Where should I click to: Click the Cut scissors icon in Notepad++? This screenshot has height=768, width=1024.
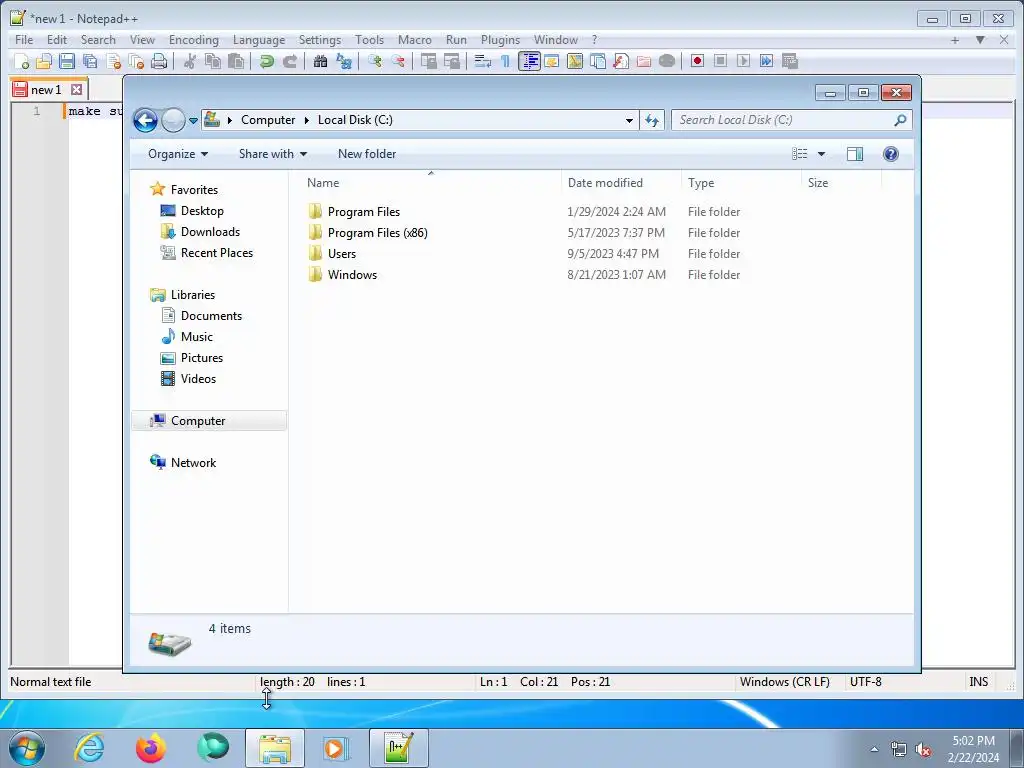click(190, 61)
